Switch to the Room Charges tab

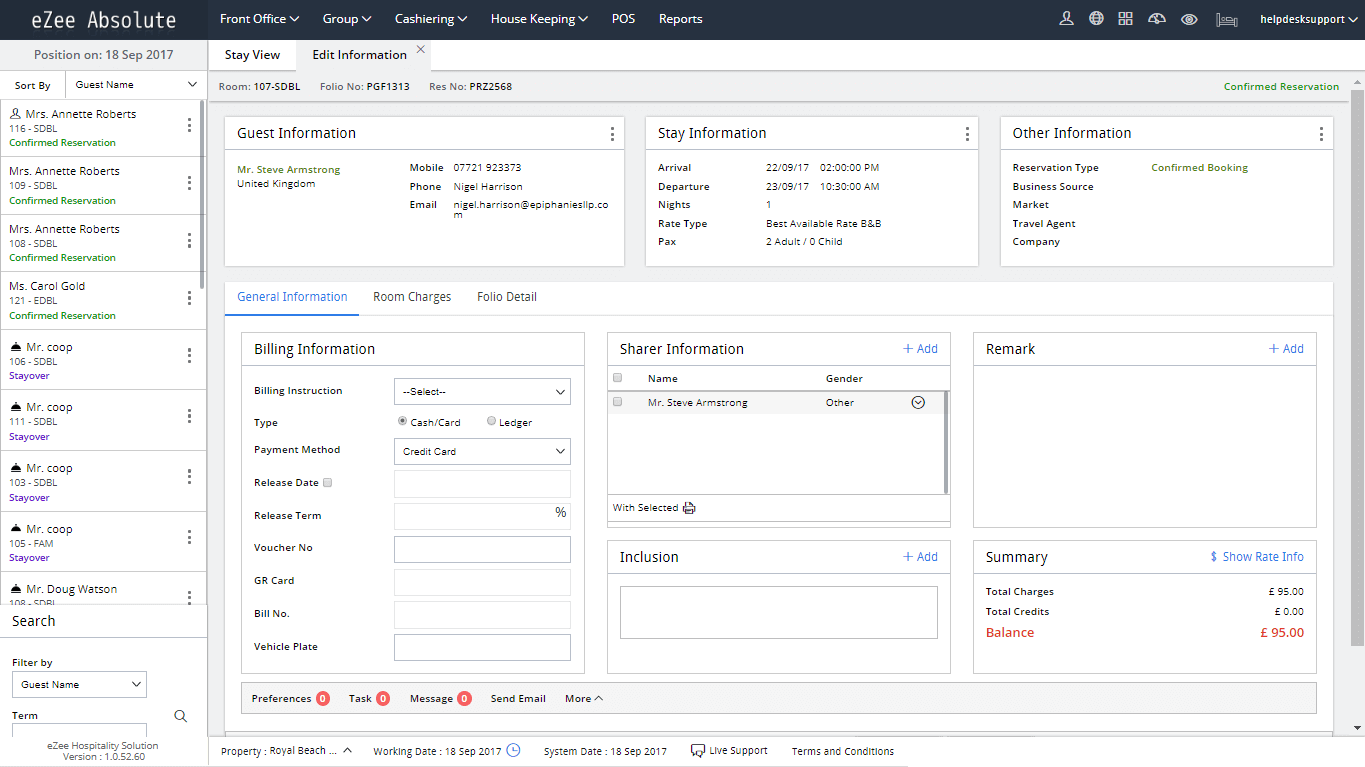point(412,297)
